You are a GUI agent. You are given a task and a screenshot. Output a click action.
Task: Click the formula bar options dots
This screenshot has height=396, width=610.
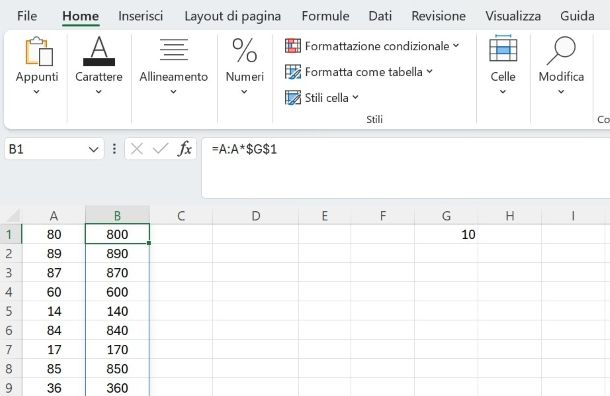point(114,149)
